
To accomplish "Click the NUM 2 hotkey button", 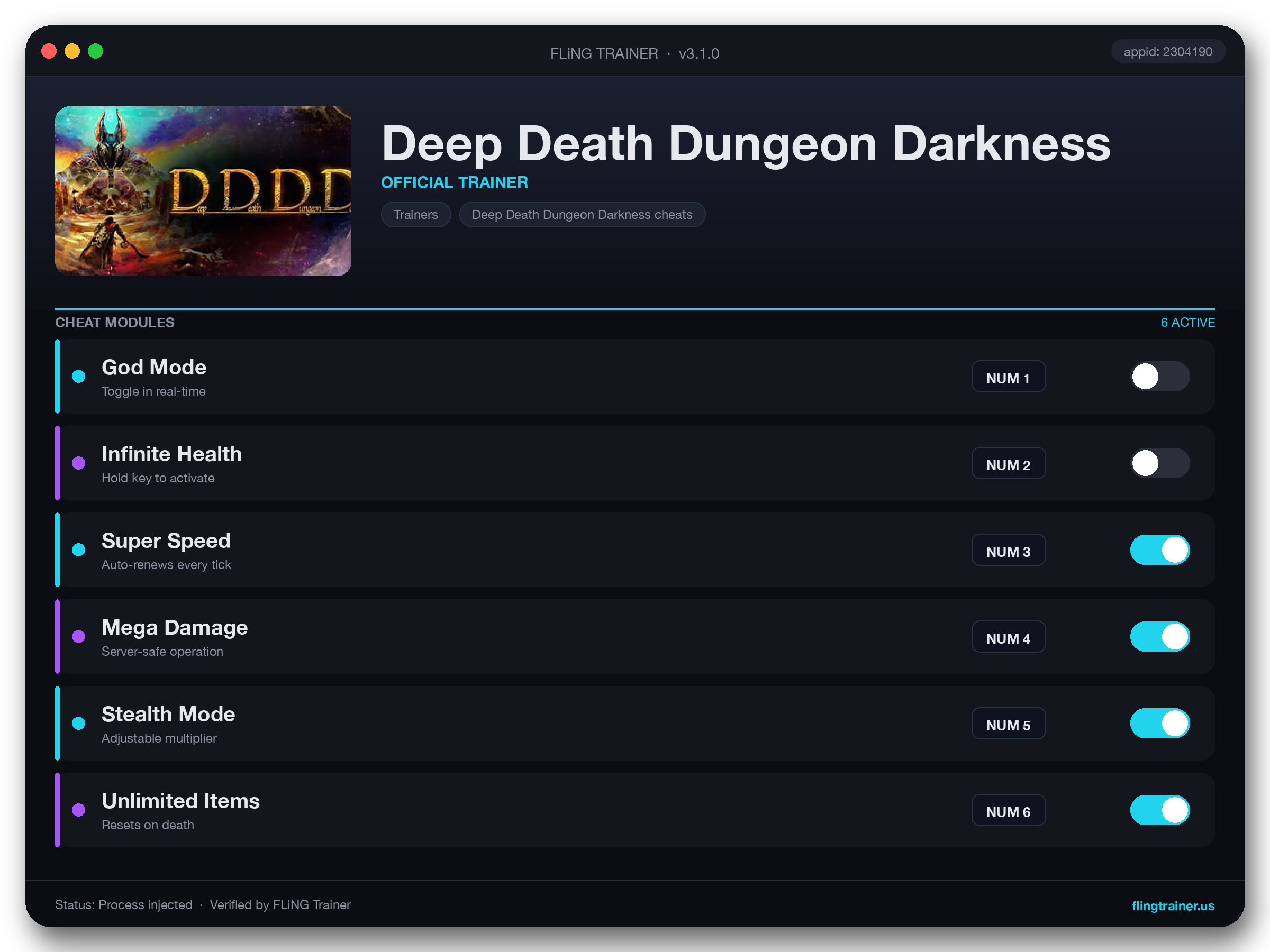I will [x=1008, y=464].
